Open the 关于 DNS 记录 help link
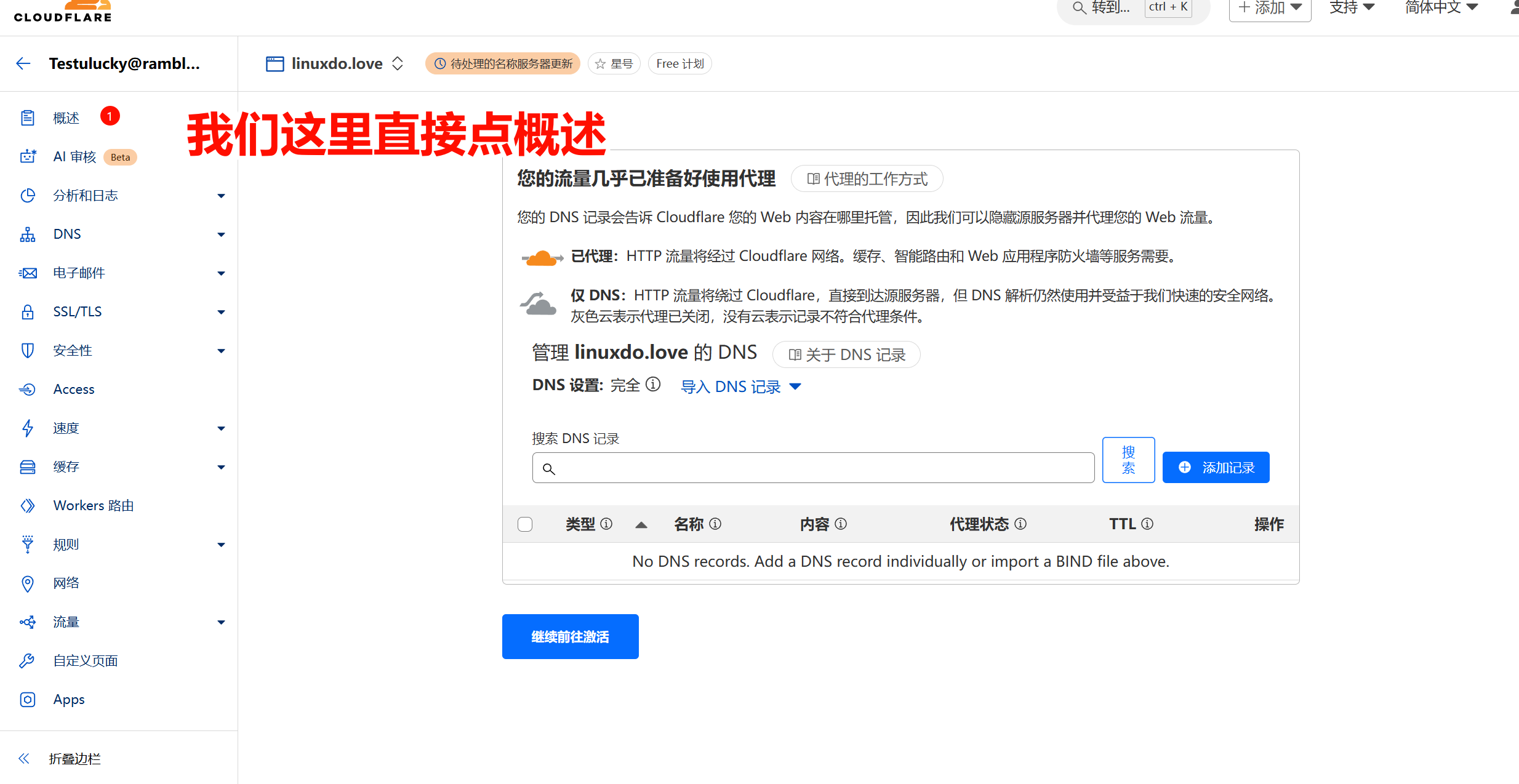 [x=846, y=354]
